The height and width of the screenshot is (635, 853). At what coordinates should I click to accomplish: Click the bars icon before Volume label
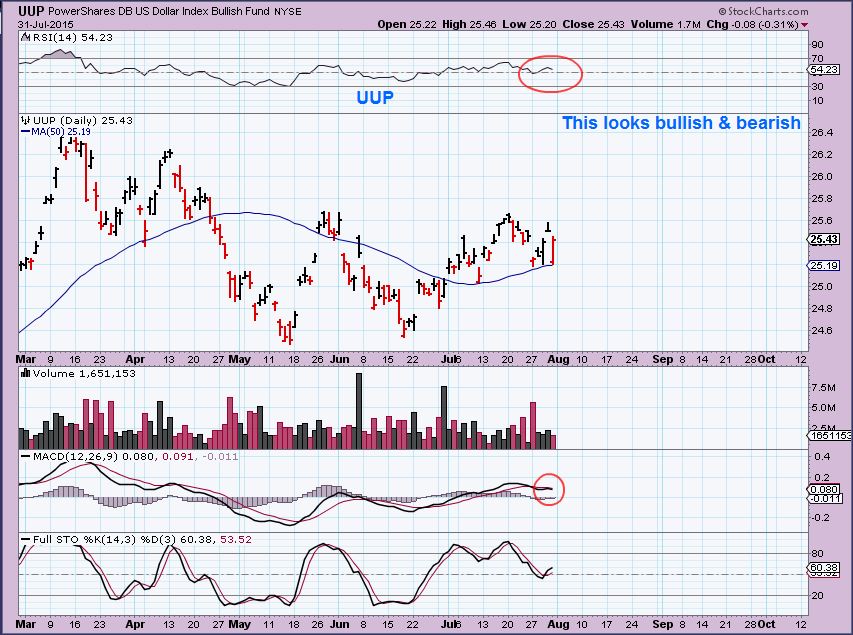point(25,373)
